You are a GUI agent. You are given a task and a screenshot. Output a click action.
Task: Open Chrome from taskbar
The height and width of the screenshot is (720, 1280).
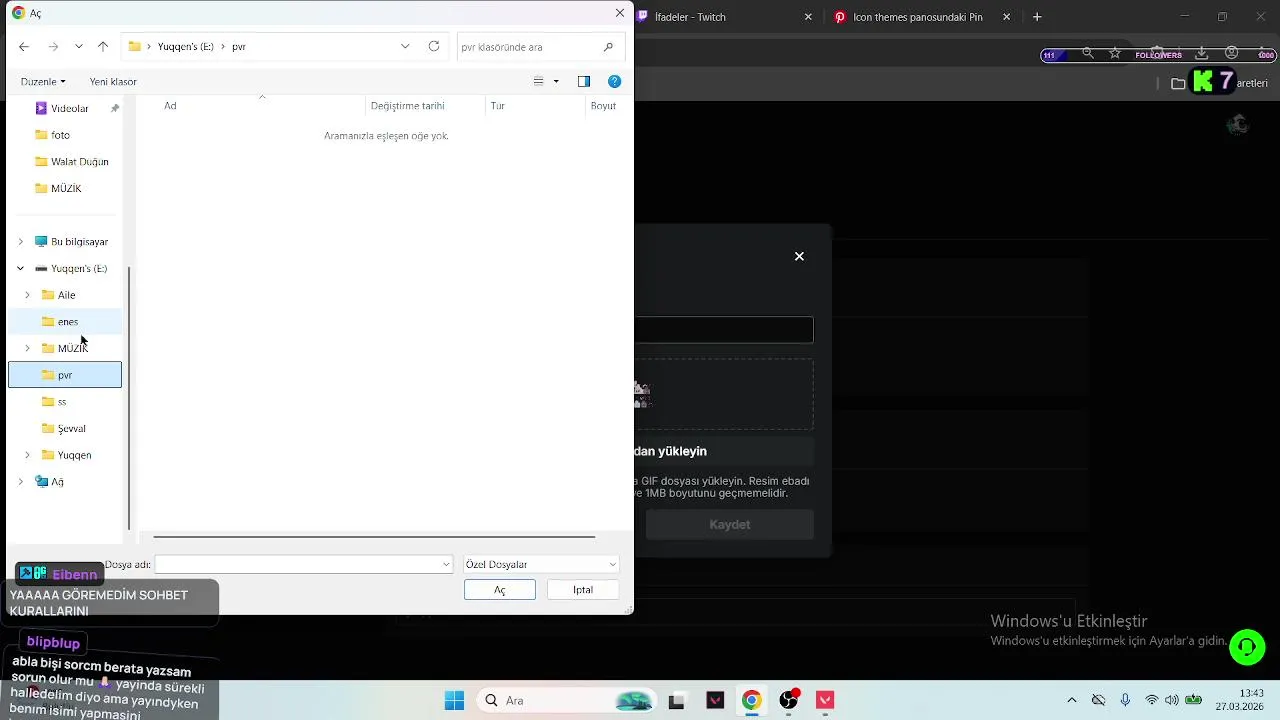(x=751, y=700)
